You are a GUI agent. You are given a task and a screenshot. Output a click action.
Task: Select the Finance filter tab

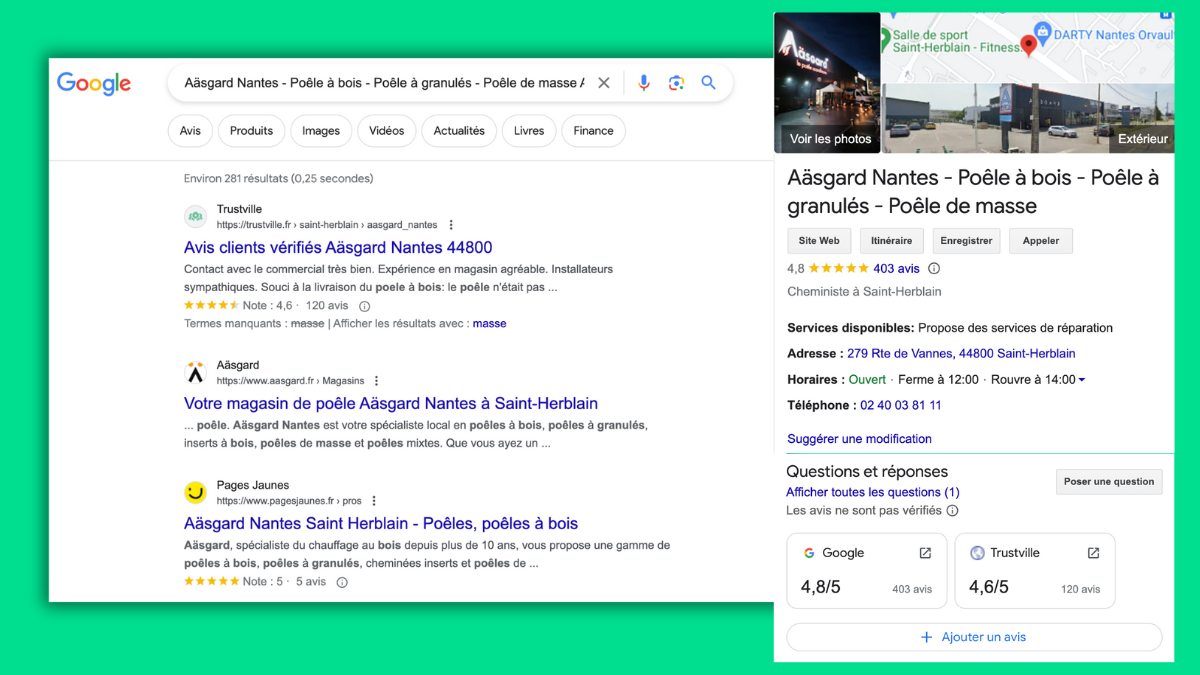593,131
